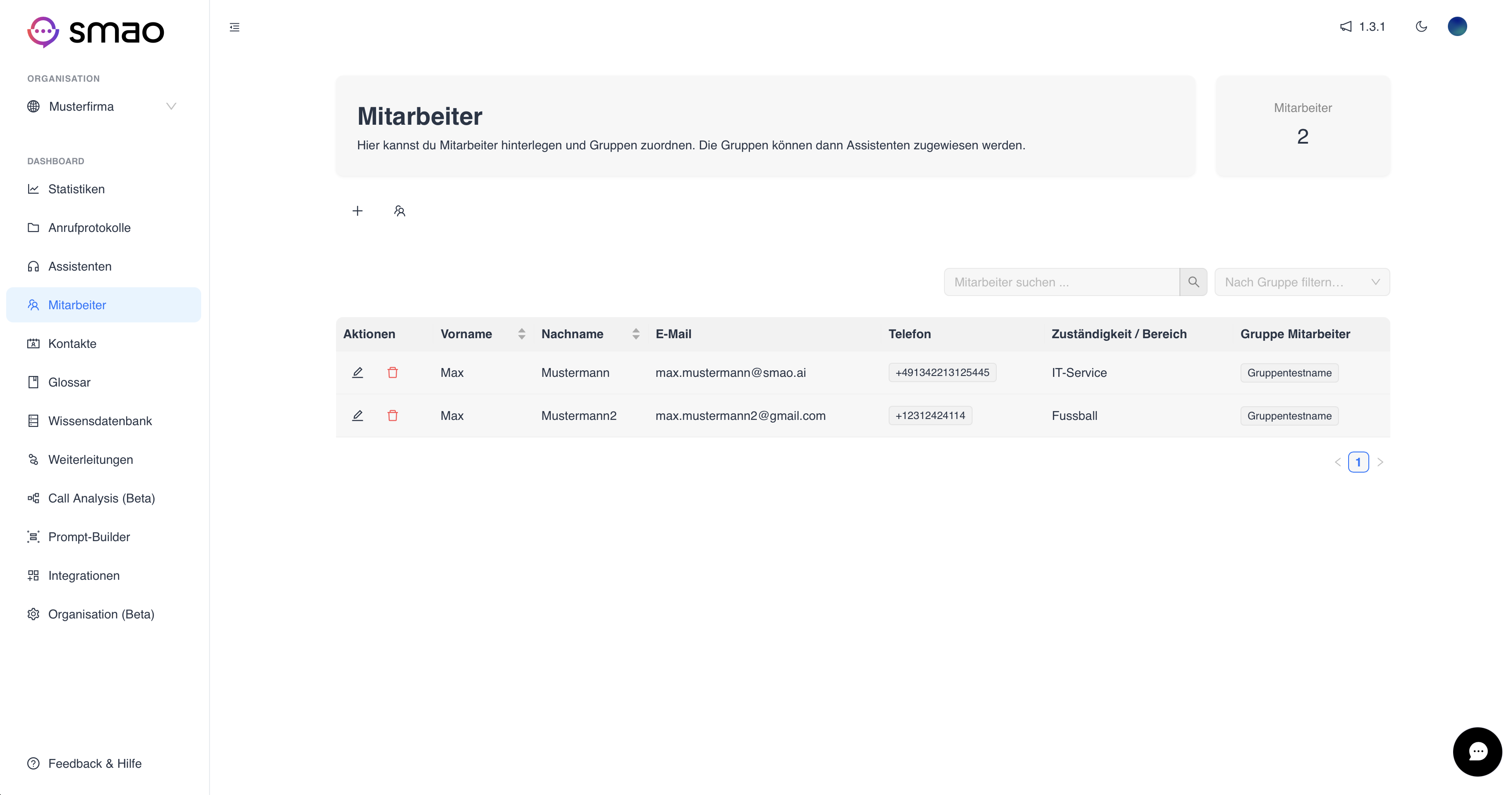
Task: Open Wissensdatenbank in the sidebar
Action: coord(100,421)
